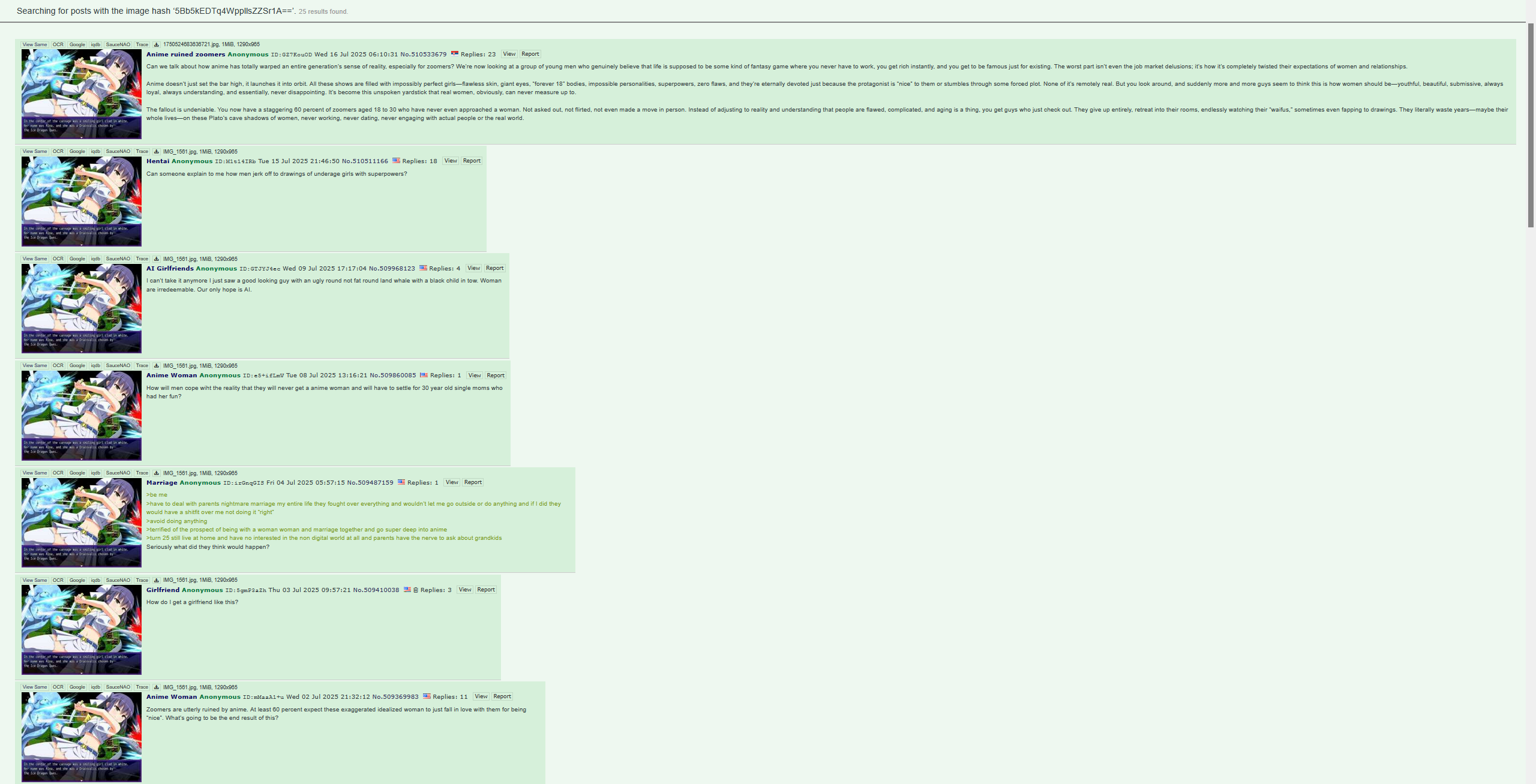Click Trace on 'Anime ruined zoomers' post

point(142,44)
